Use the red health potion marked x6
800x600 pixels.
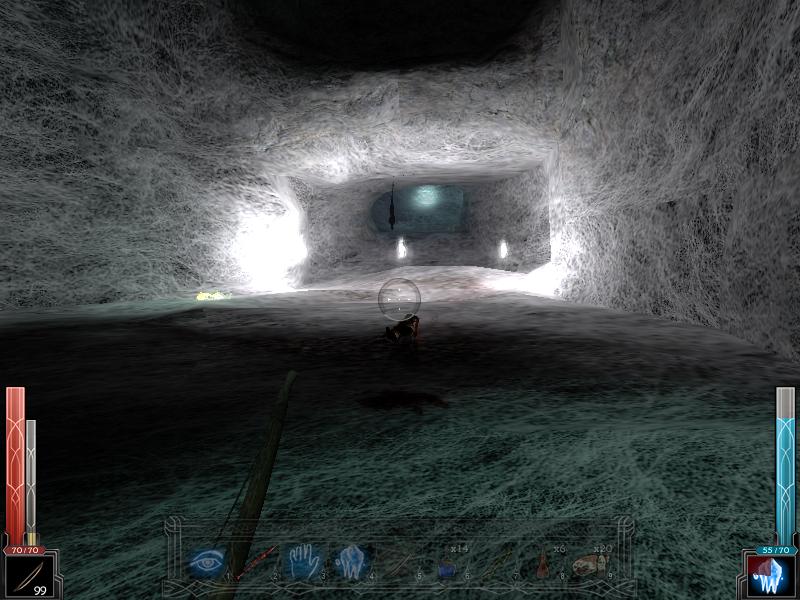point(543,566)
